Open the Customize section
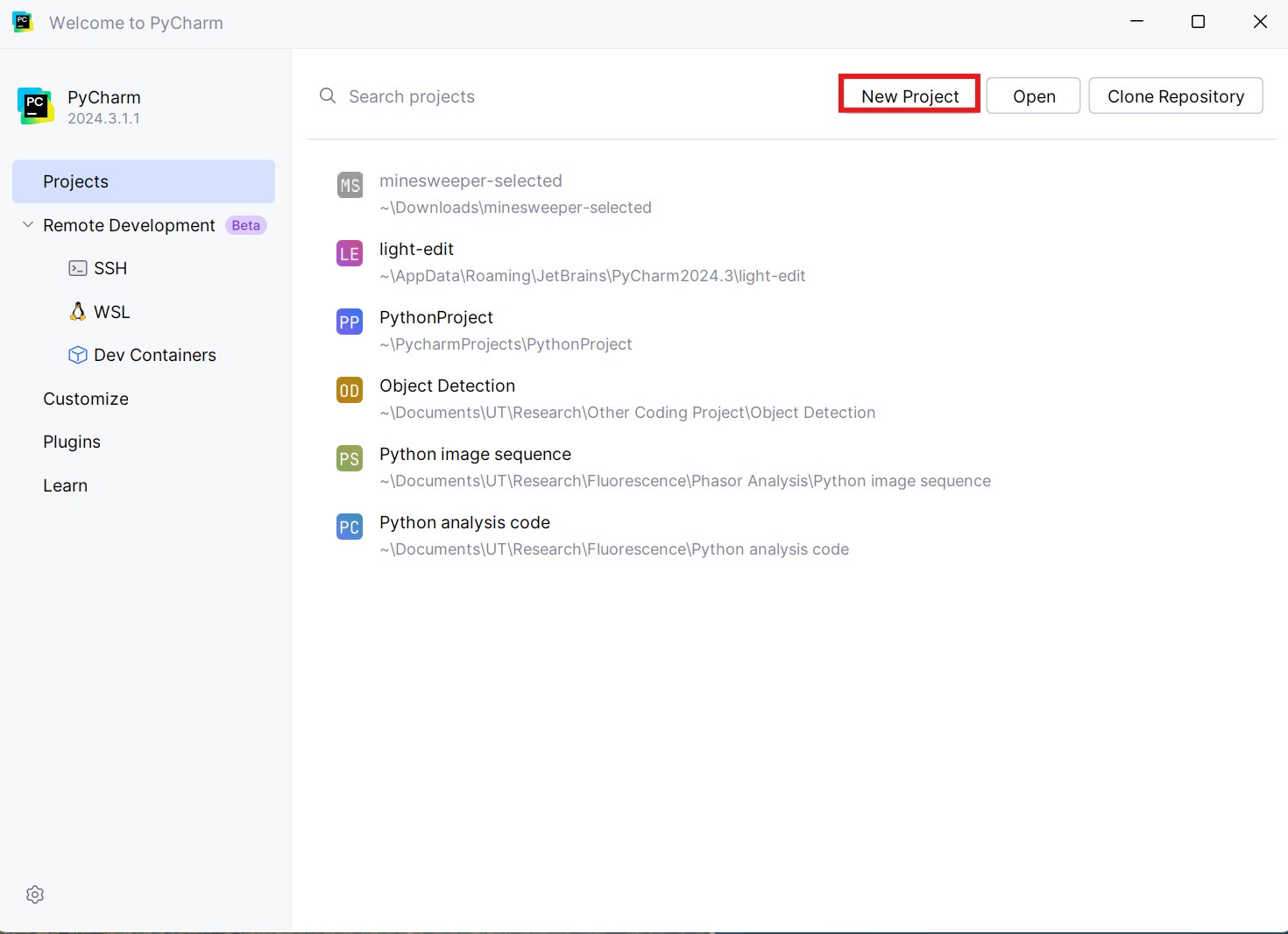The image size is (1288, 934). pyautogui.click(x=86, y=399)
